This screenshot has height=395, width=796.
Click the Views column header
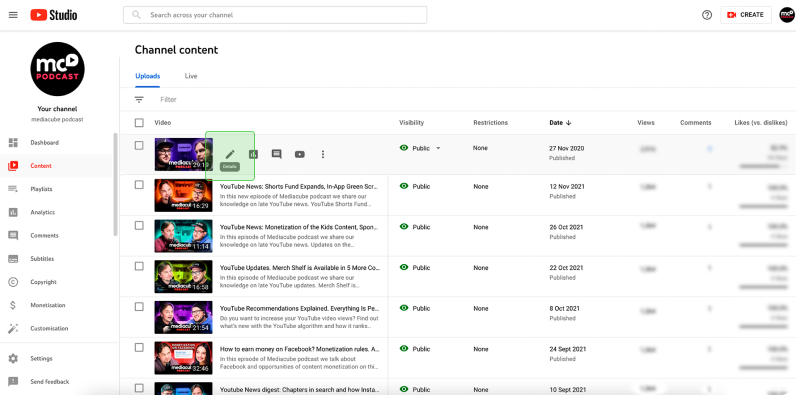coord(646,123)
